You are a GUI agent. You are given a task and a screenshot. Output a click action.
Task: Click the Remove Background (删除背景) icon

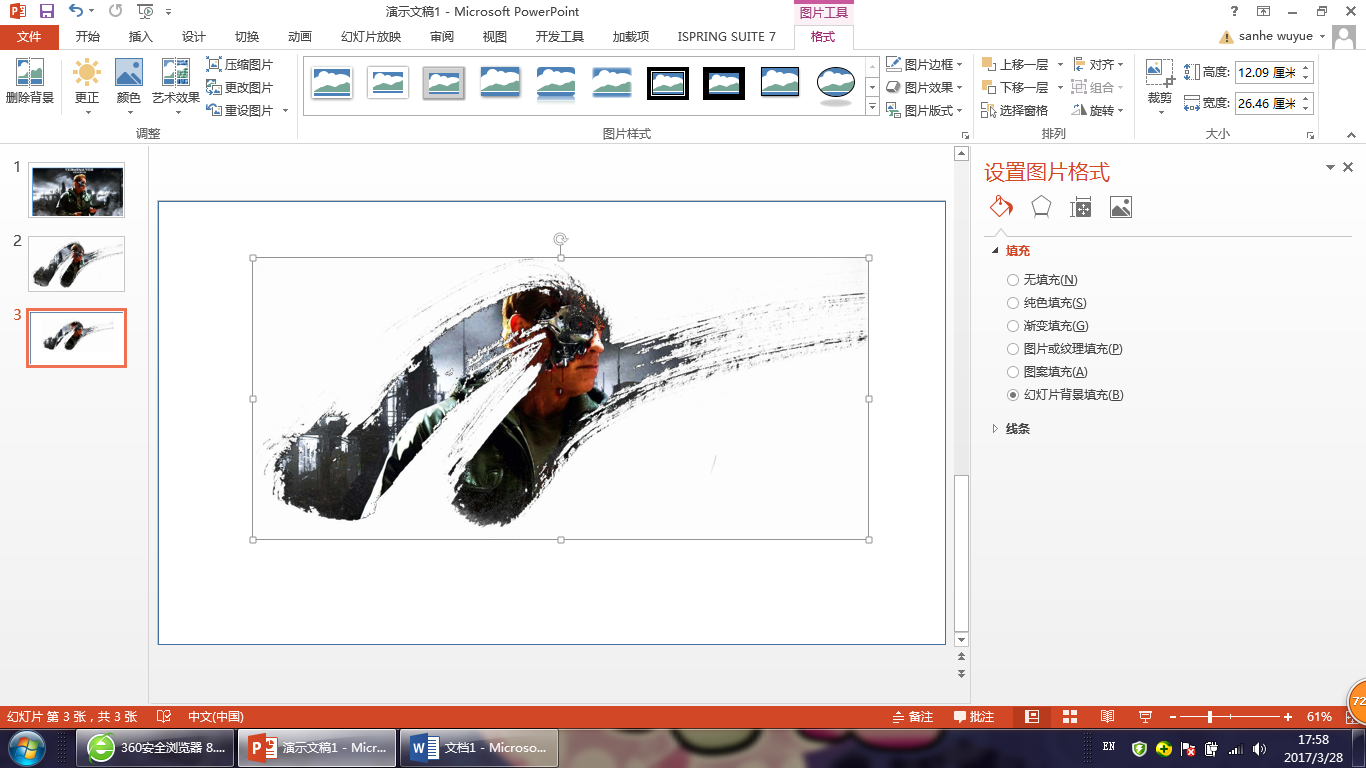tap(30, 82)
